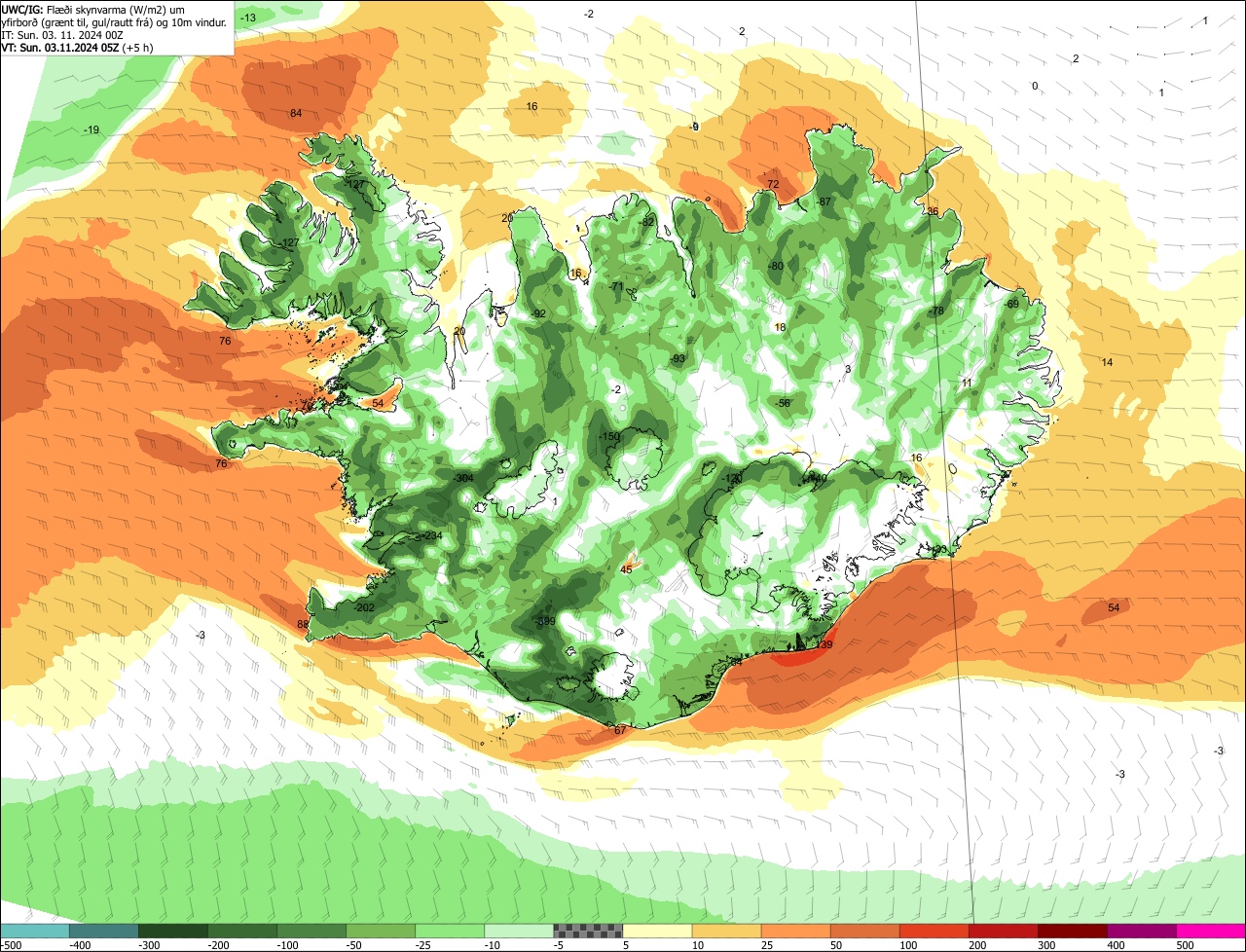Click the '-304' value in west Iceland
This screenshot has width=1246, height=952.
[463, 478]
